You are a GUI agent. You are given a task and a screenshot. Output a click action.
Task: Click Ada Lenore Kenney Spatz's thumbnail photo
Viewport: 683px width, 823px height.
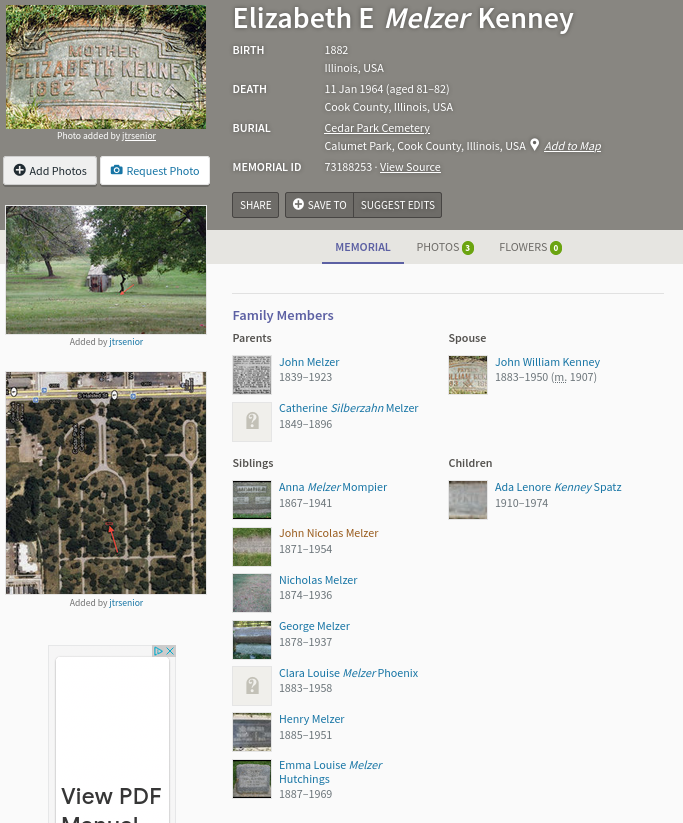click(x=468, y=500)
